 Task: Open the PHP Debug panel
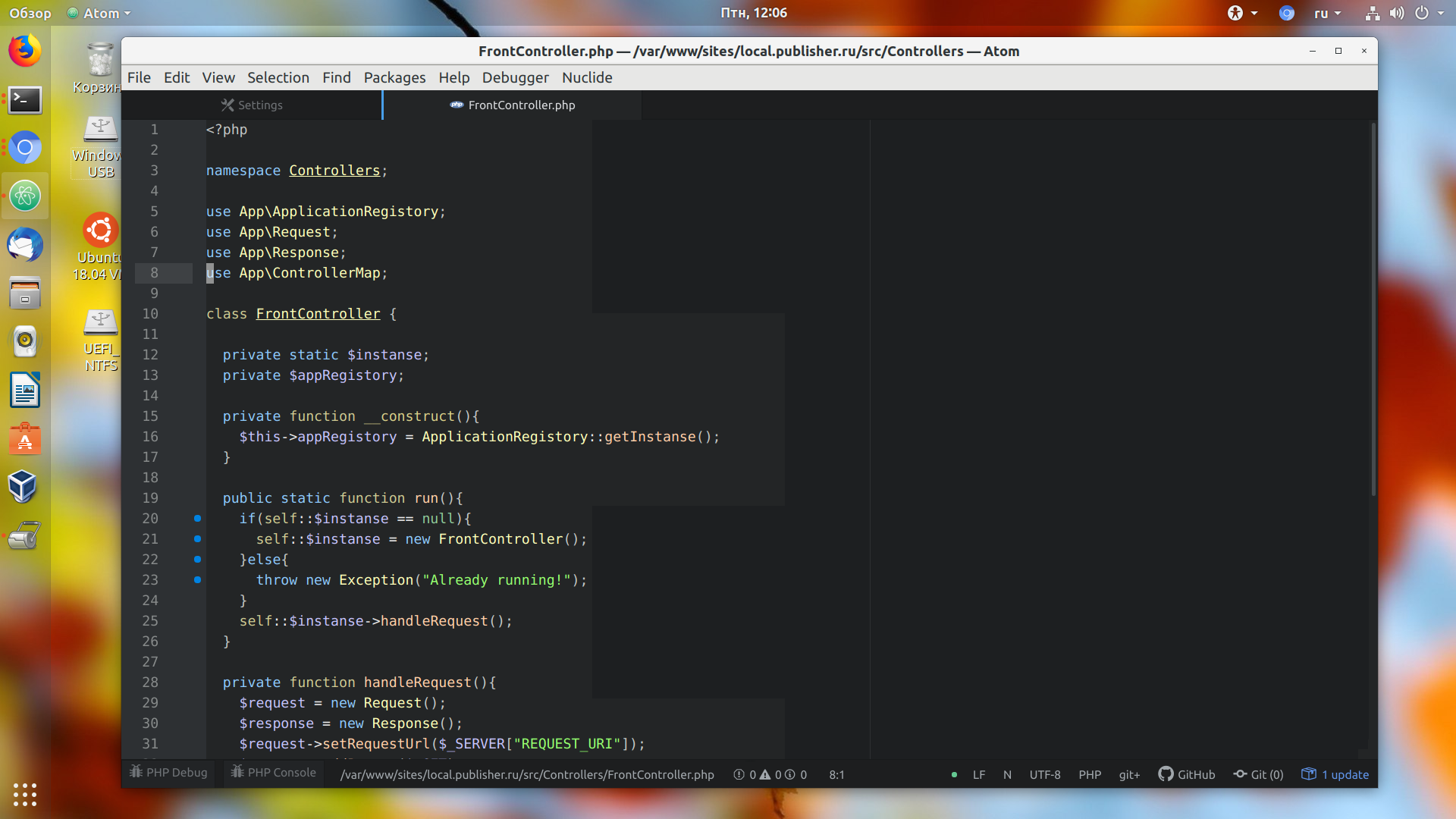coord(168,772)
